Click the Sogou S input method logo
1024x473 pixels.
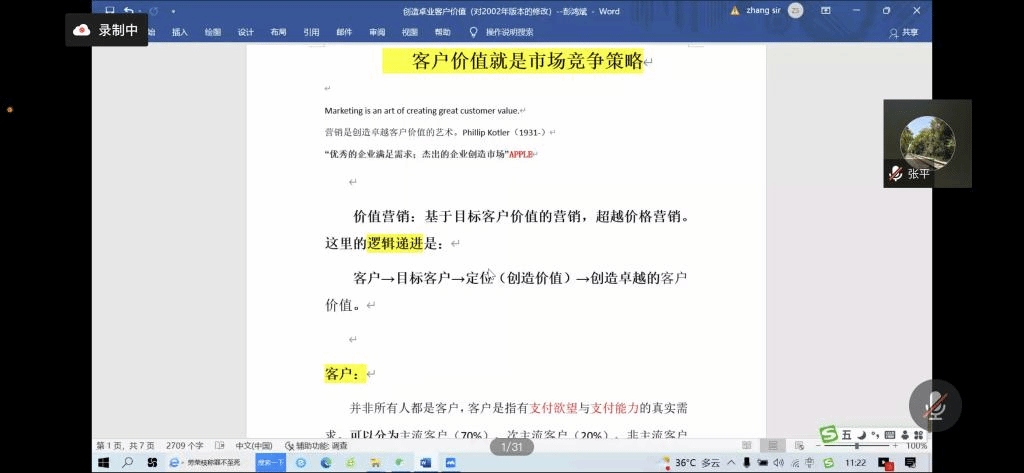829,434
